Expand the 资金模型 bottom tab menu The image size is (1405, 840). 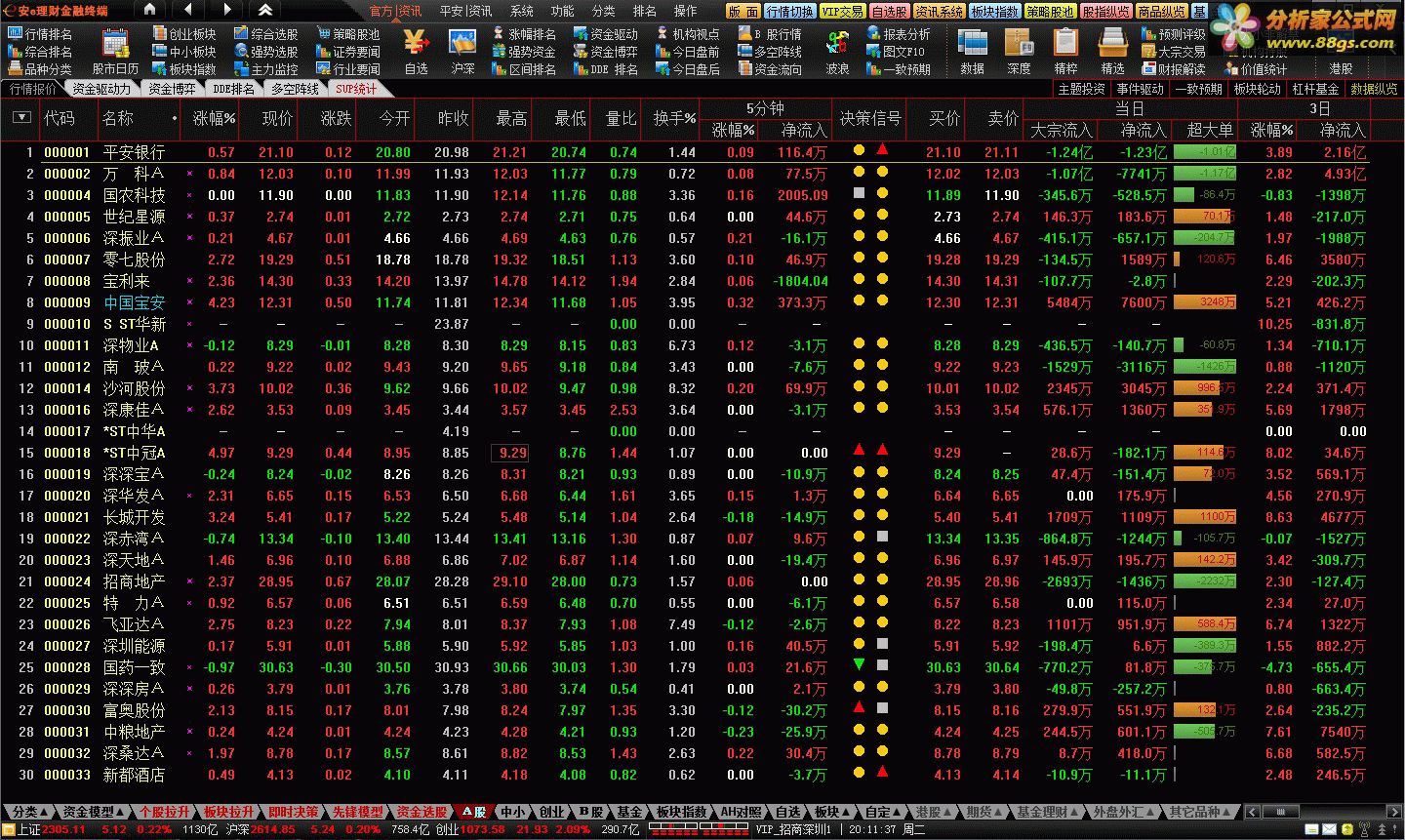(94, 812)
